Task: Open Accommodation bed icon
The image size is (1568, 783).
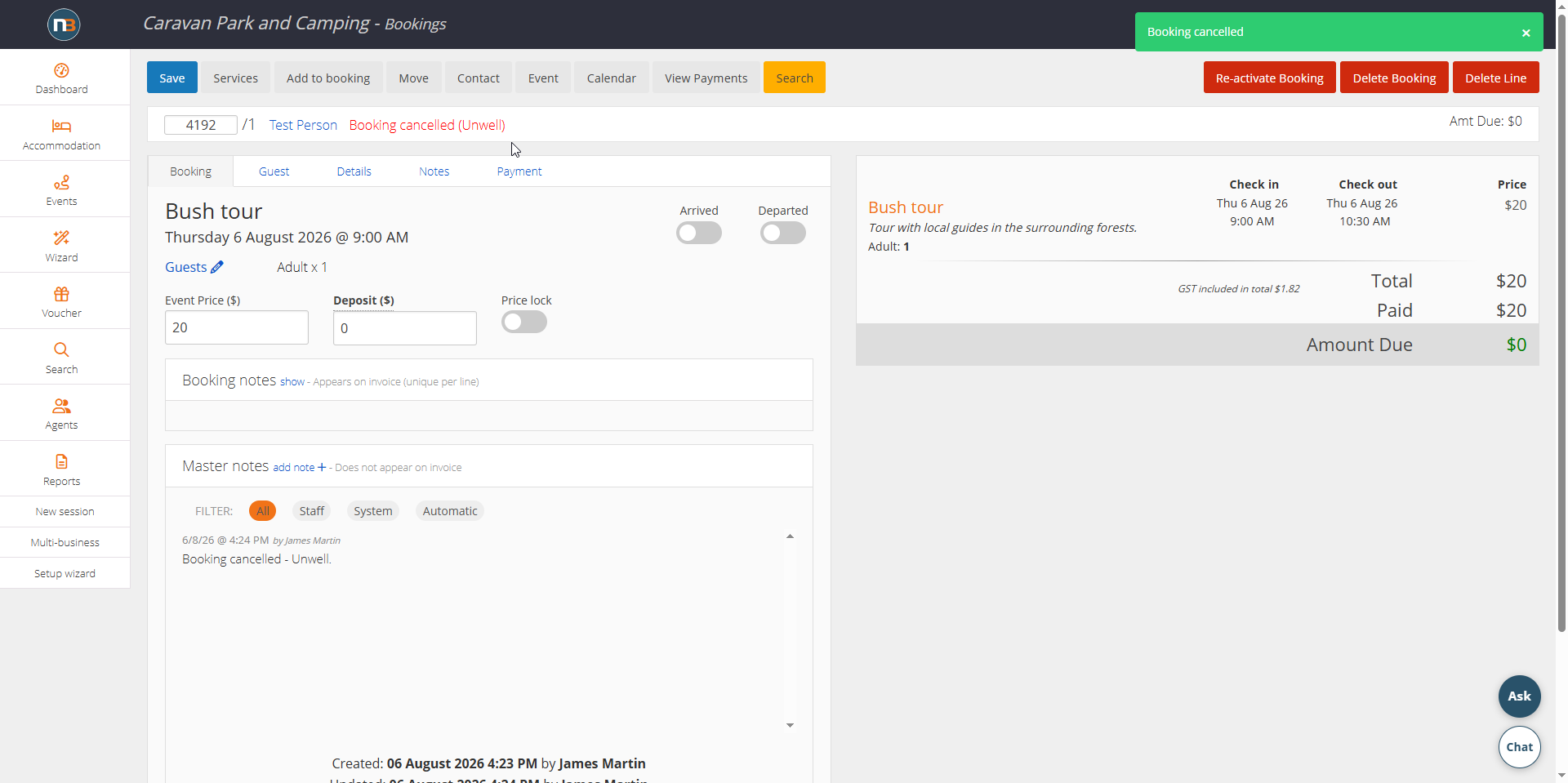Action: click(61, 126)
